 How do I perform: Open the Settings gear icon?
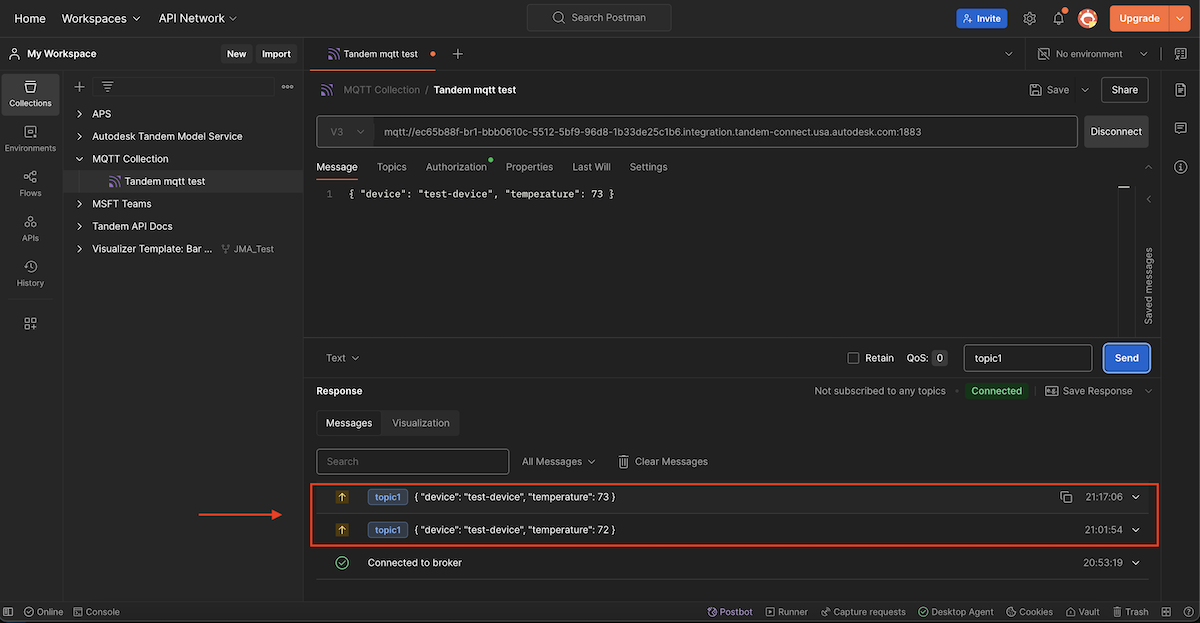(x=1029, y=18)
